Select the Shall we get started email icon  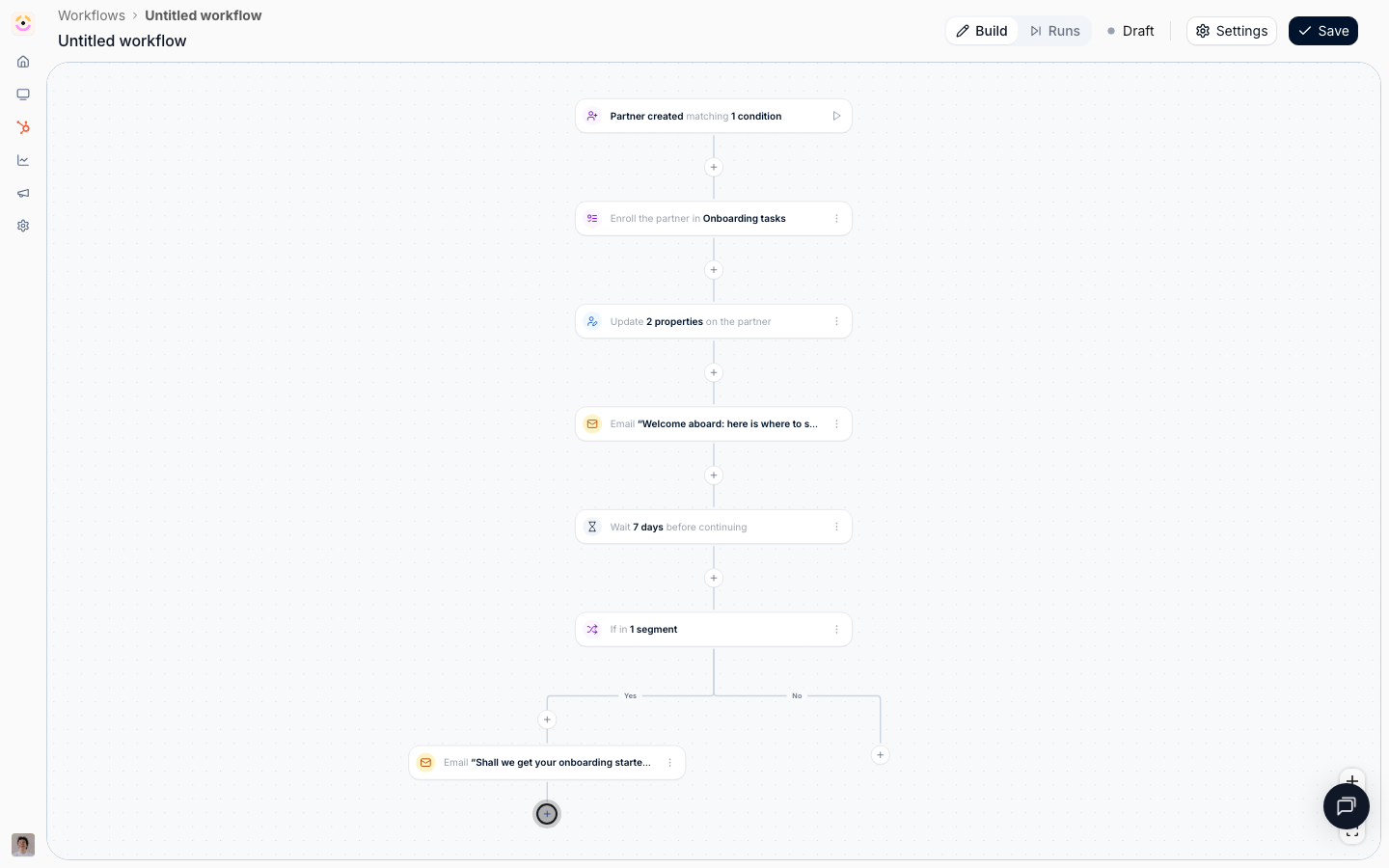[x=425, y=763]
